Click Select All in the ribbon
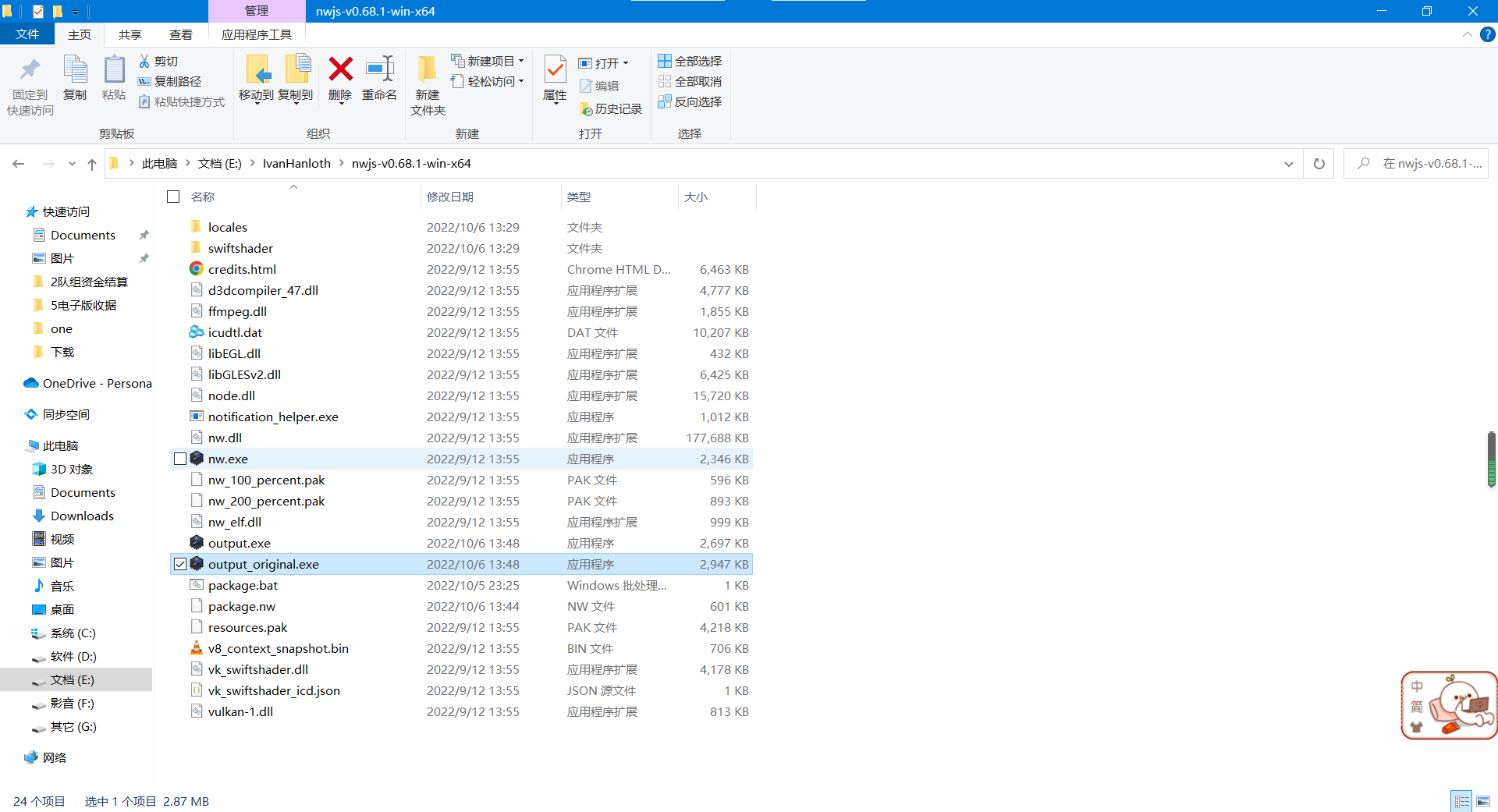 pyautogui.click(x=690, y=61)
